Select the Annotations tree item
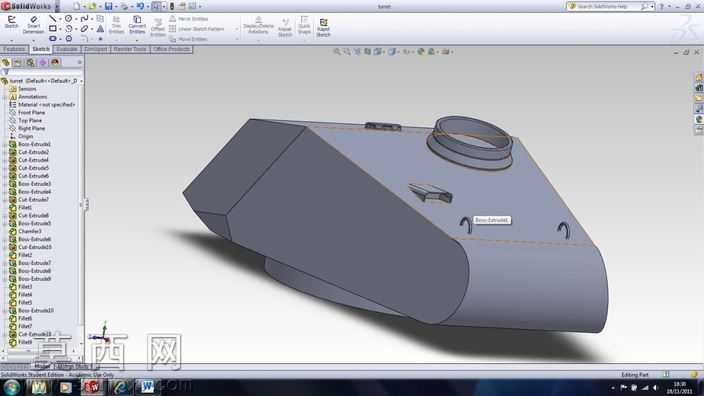Image resolution: width=704 pixels, height=396 pixels. pos(32,97)
